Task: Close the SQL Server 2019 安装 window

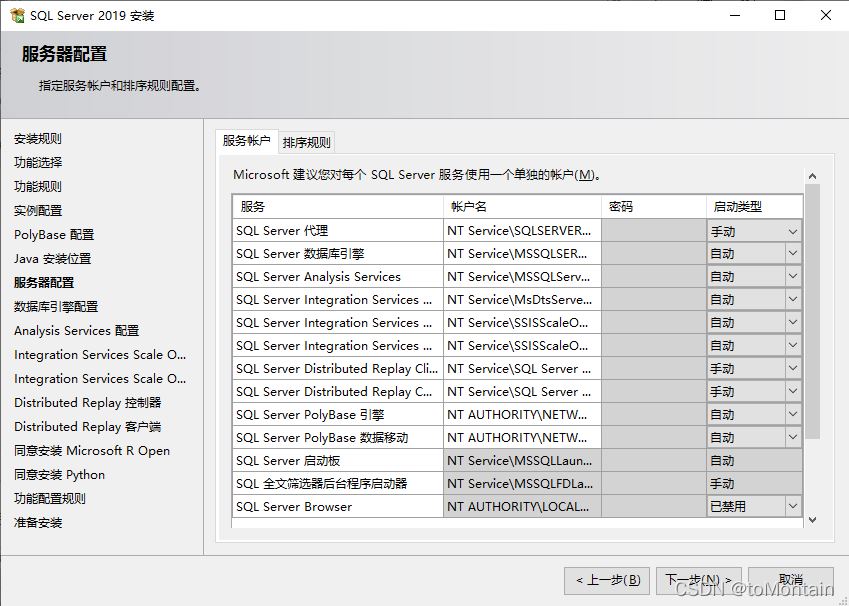Action: (826, 15)
